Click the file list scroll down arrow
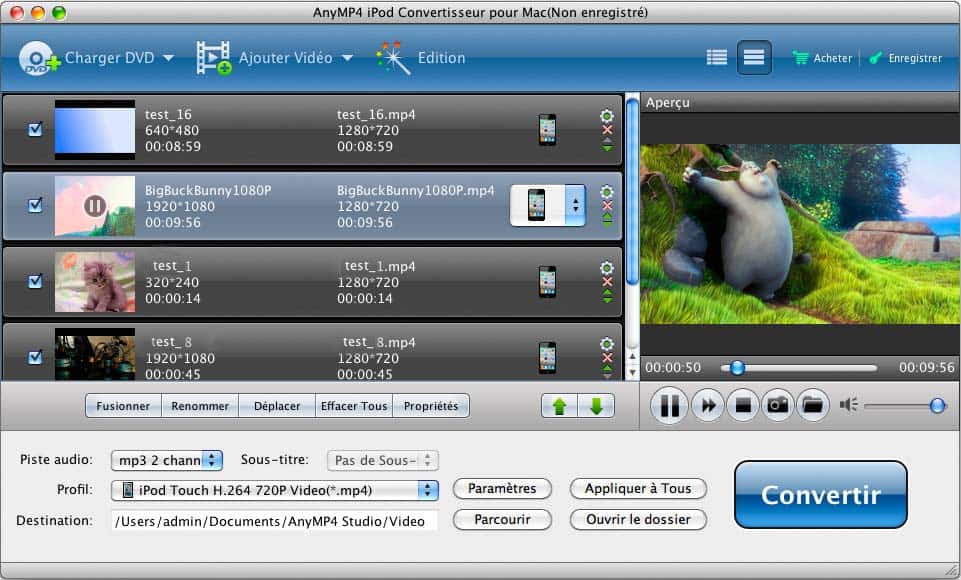Screen dimensions: 961x580 (x=632, y=373)
